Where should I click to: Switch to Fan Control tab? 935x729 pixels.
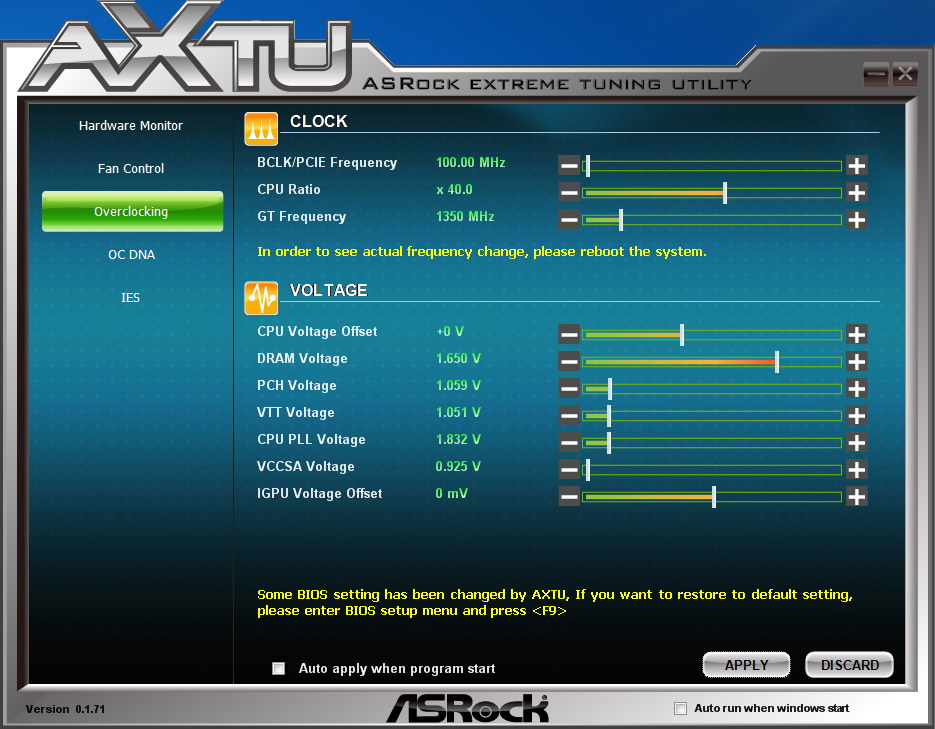tap(131, 169)
